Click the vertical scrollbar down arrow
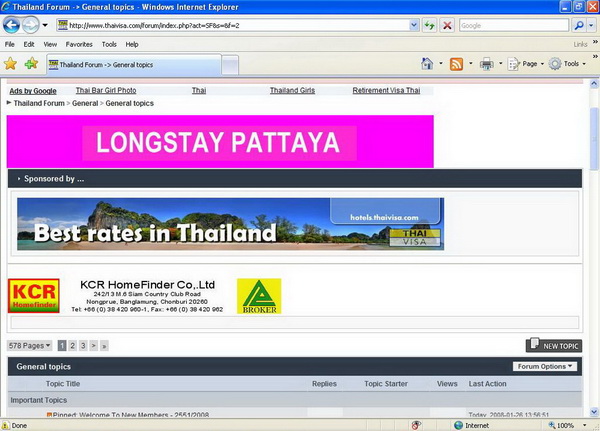The image size is (600, 431). pos(594,412)
